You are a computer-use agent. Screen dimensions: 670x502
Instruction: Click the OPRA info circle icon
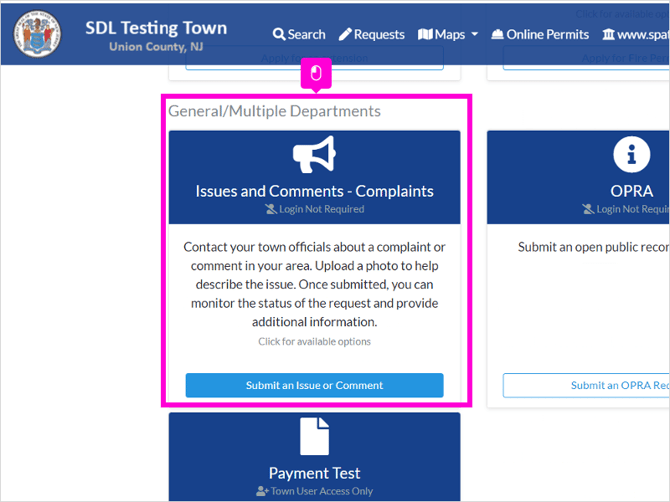click(632, 155)
